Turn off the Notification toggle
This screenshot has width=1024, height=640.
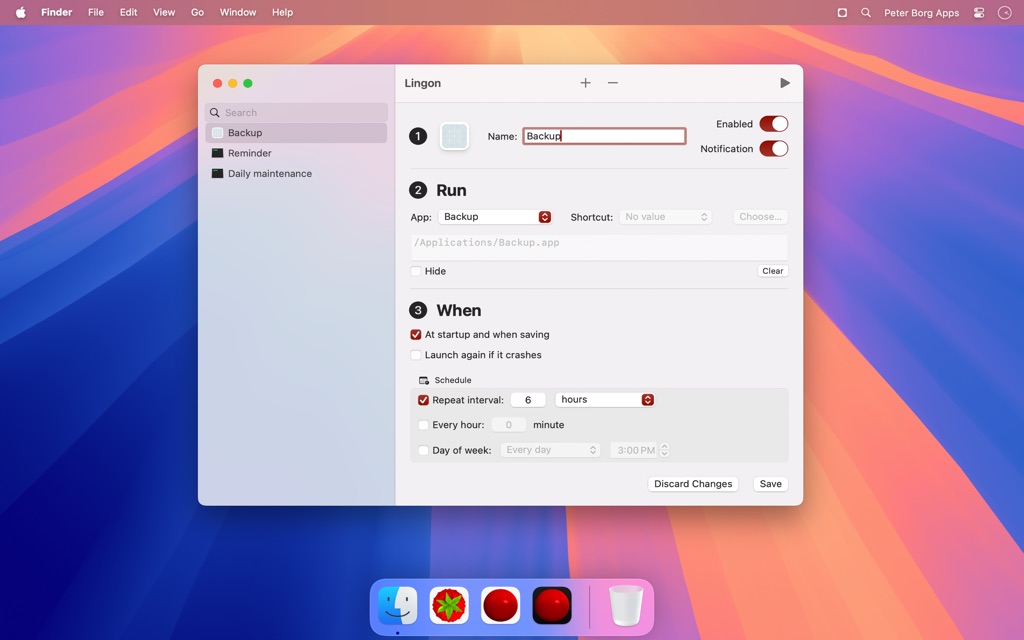point(773,148)
